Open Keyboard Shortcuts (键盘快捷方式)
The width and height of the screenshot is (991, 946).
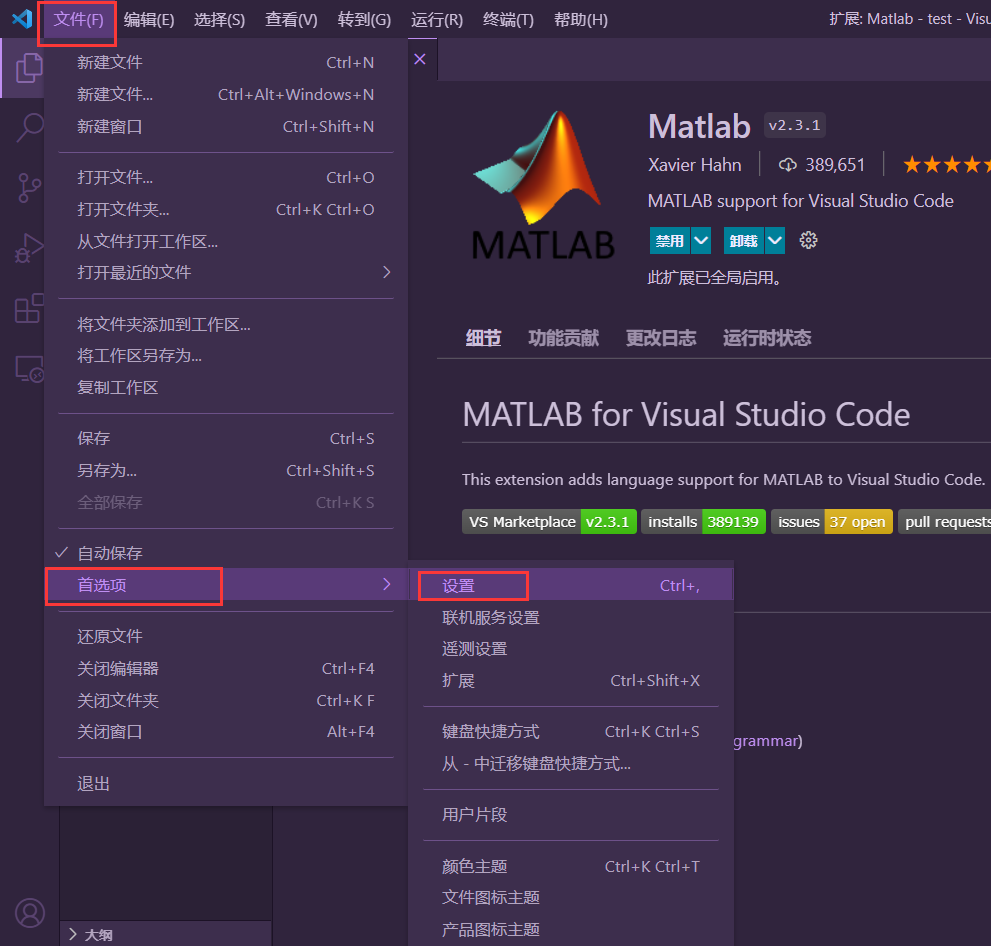click(x=572, y=731)
